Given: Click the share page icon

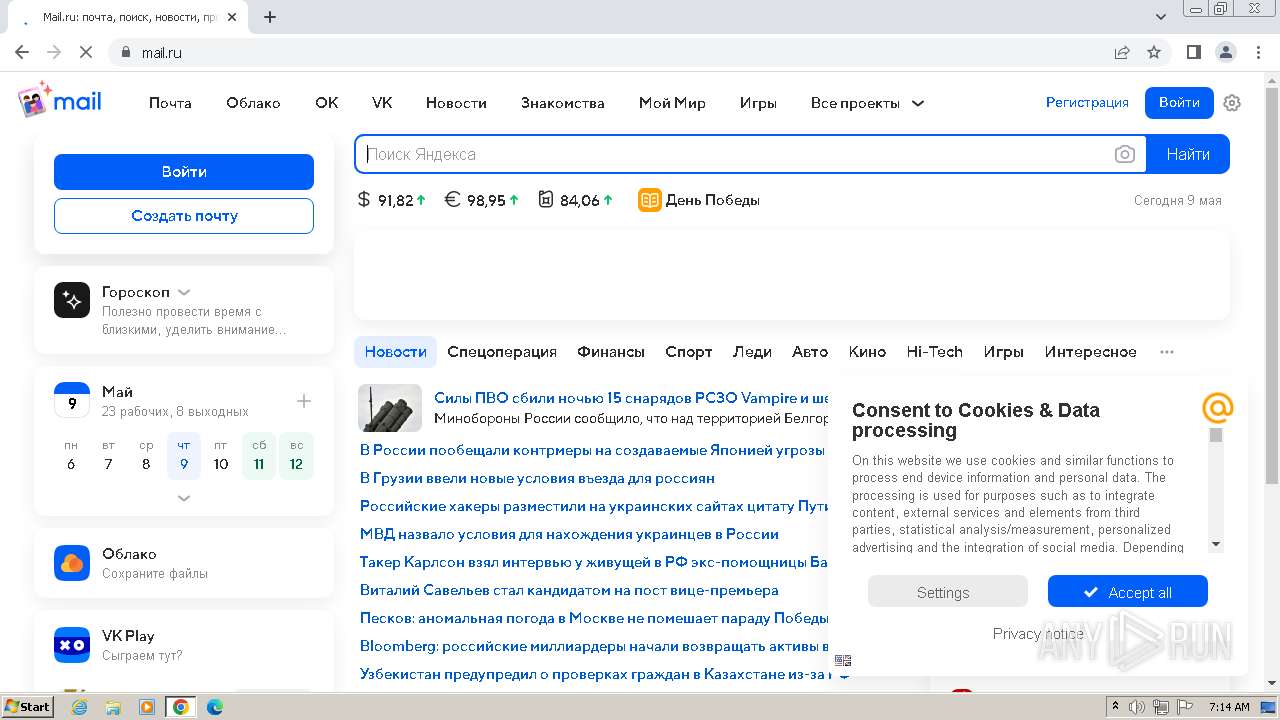Looking at the screenshot, I should [x=1122, y=52].
